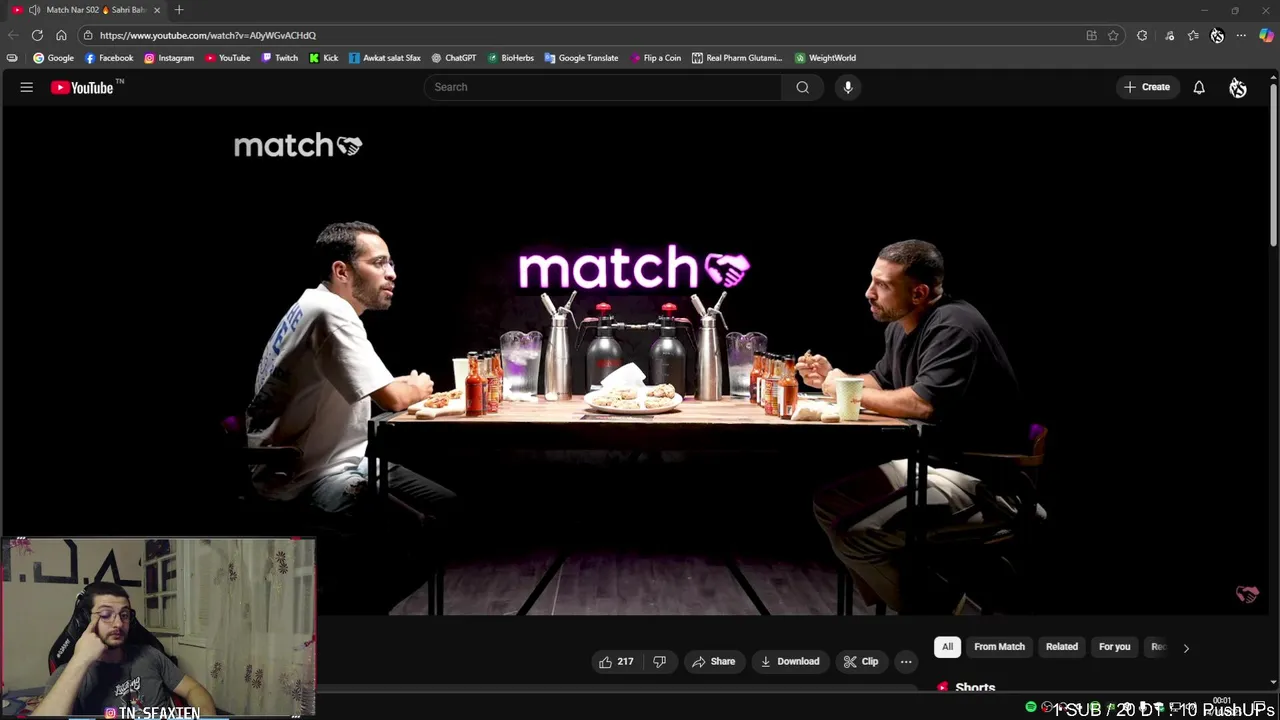Select the From Match filter chip
This screenshot has width=1280, height=720.
pos(999,647)
